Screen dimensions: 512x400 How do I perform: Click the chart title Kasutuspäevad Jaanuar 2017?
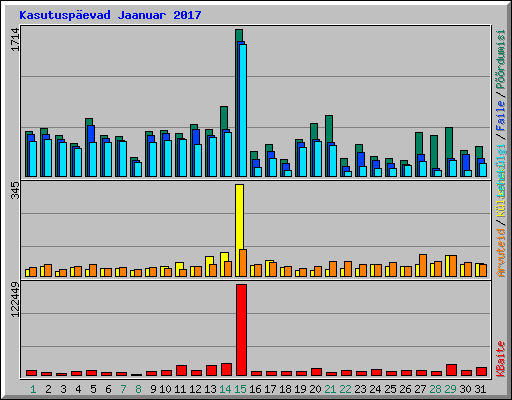(x=110, y=15)
